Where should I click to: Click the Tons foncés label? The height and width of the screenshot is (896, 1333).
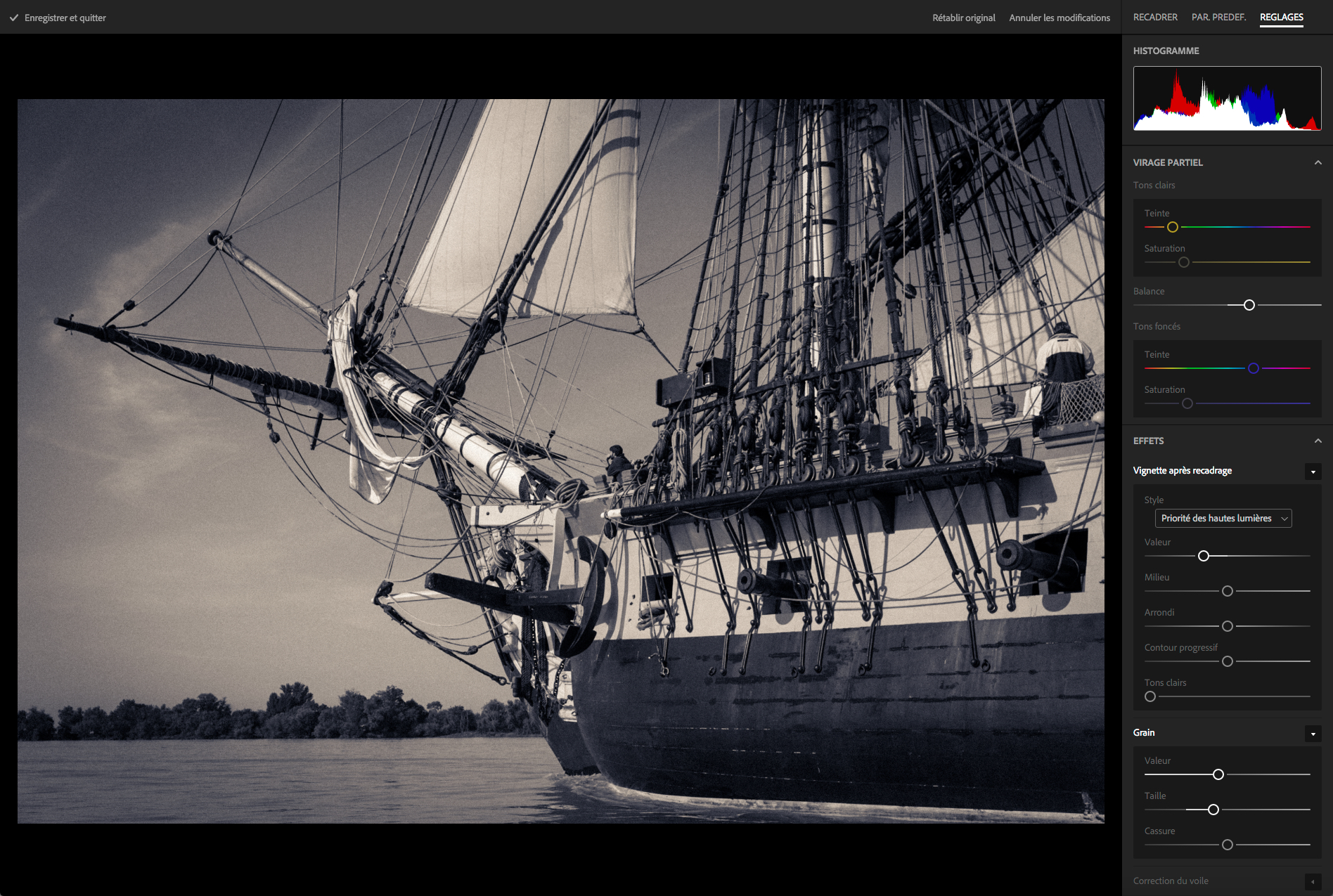pos(1157,326)
